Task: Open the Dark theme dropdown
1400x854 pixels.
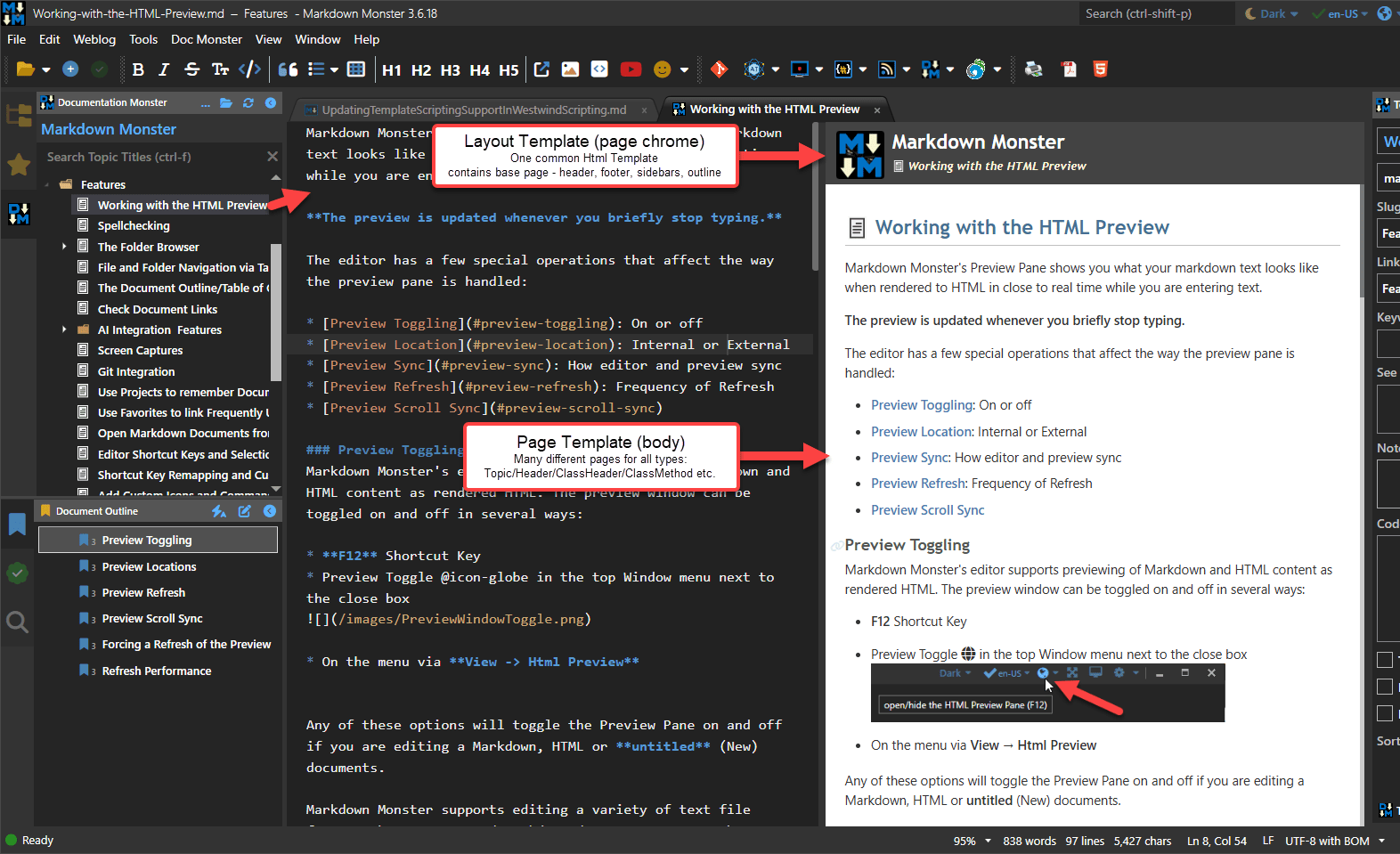Action: [1271, 13]
